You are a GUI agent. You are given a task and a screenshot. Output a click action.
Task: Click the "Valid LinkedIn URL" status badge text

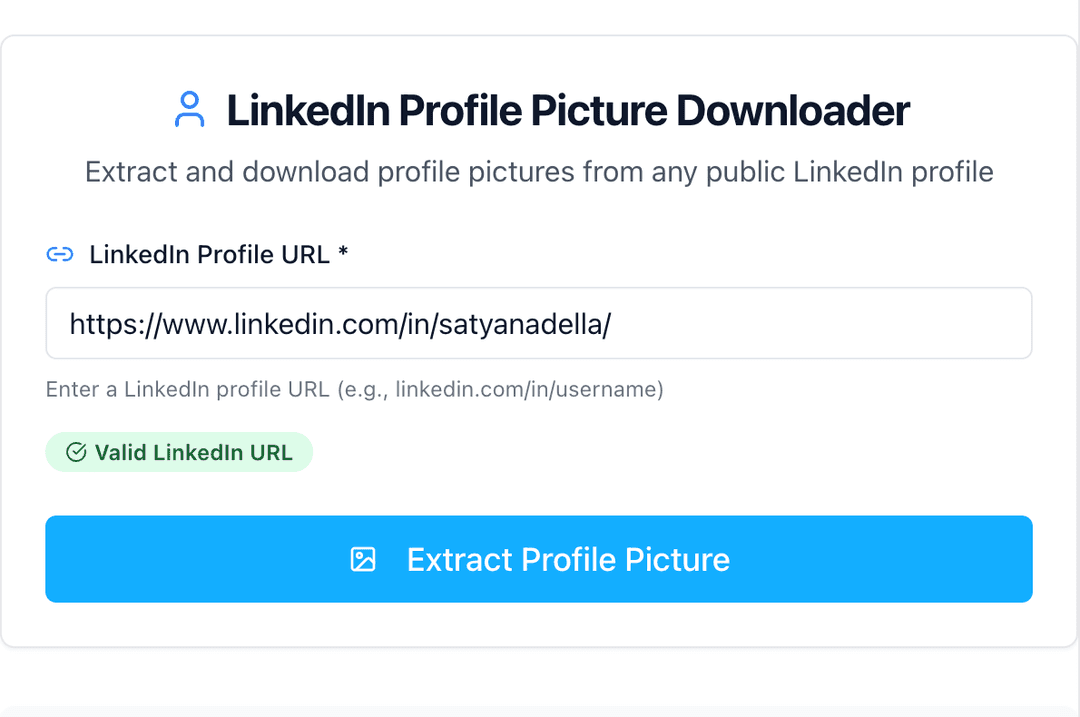point(193,453)
